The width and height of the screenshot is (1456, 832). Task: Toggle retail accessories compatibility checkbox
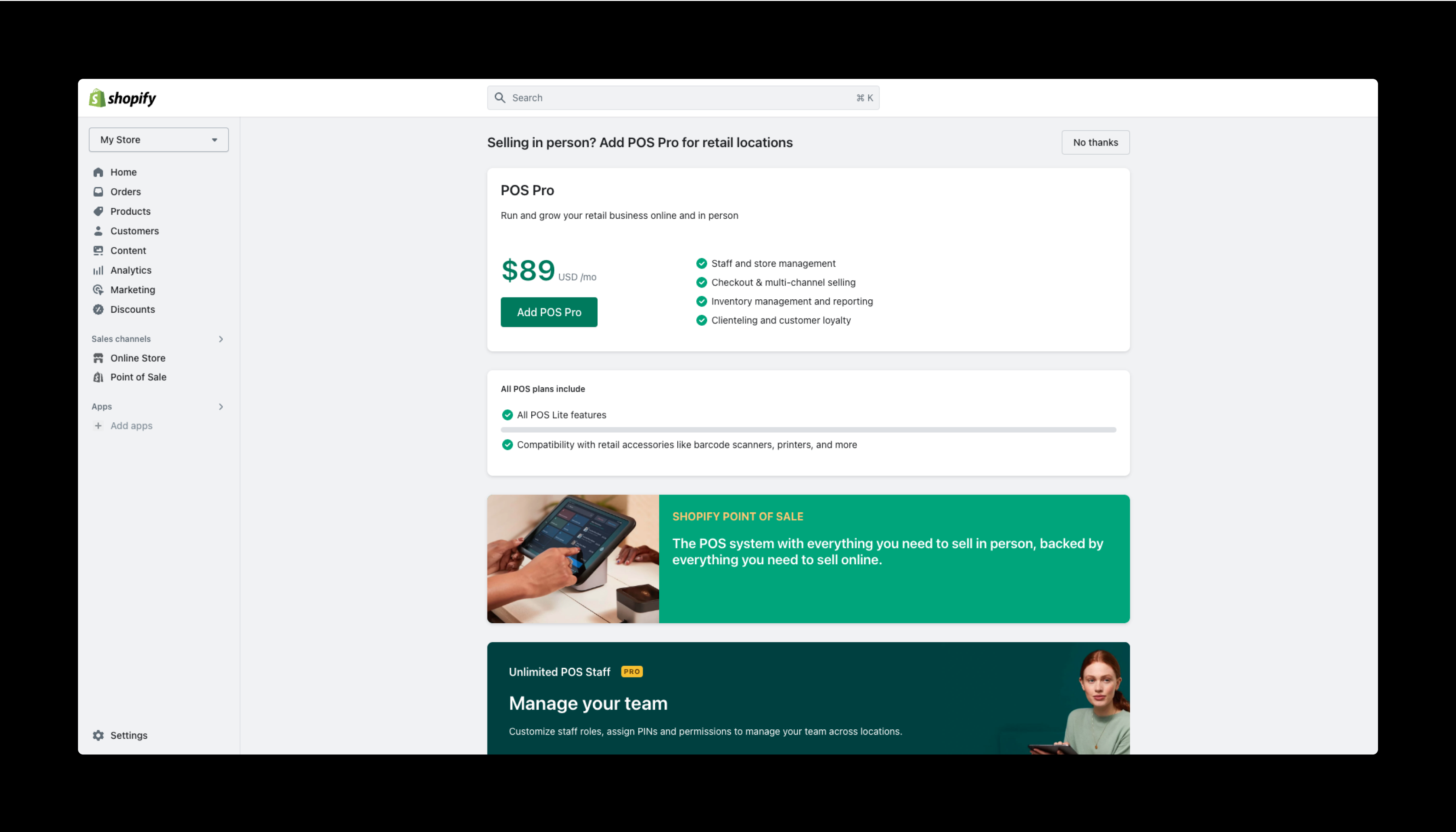(x=507, y=445)
